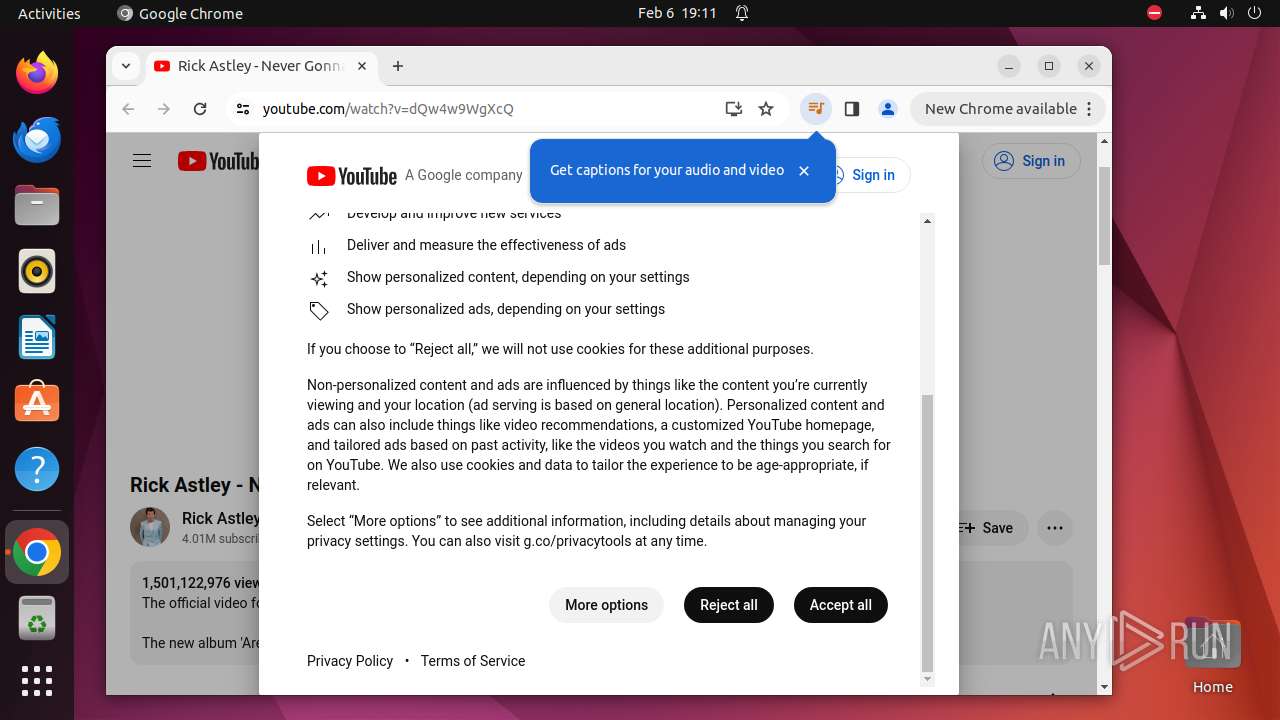Open Rhythmbox music player in dock
This screenshot has height=720, width=1280.
(x=37, y=271)
